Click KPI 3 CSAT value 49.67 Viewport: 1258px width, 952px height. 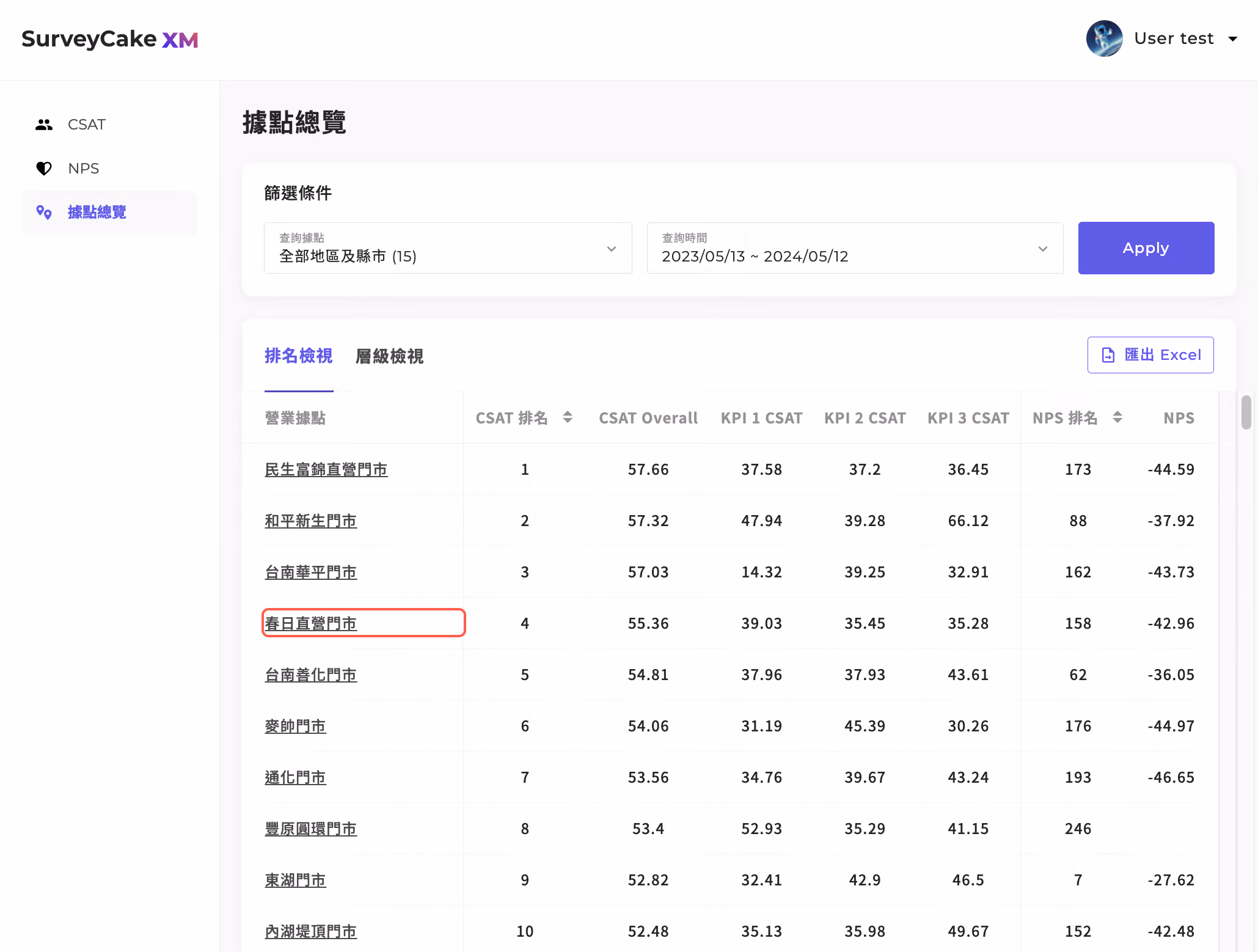[x=968, y=932]
